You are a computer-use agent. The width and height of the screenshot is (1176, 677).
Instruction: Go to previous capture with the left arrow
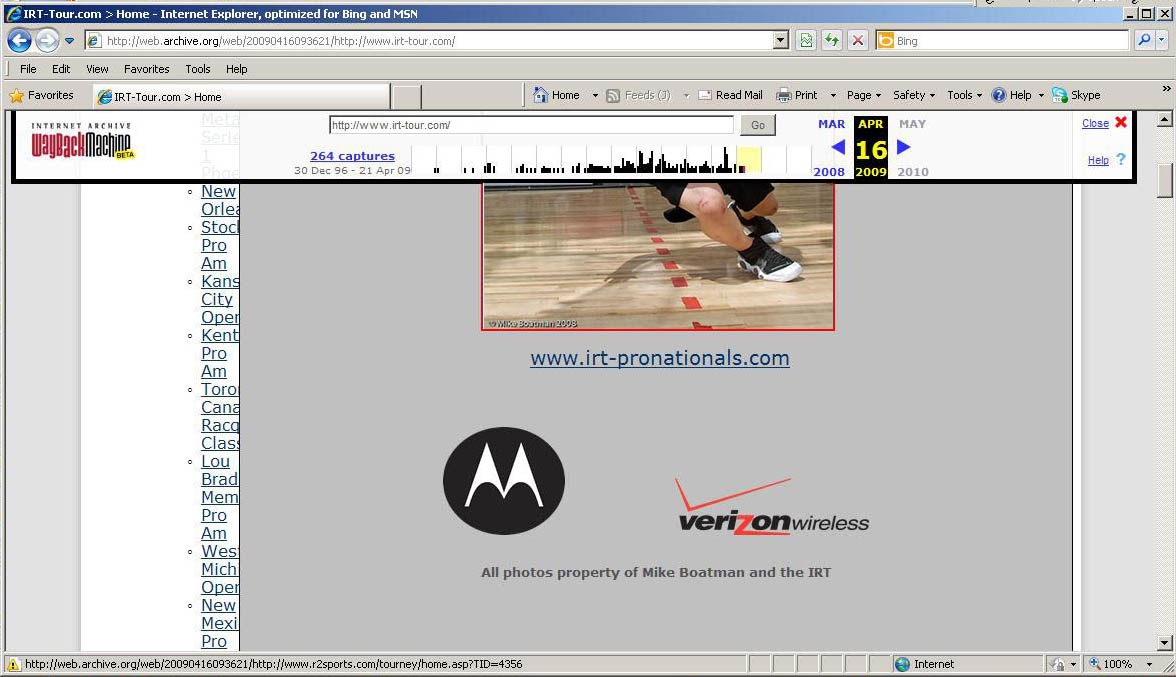pyautogui.click(x=838, y=147)
